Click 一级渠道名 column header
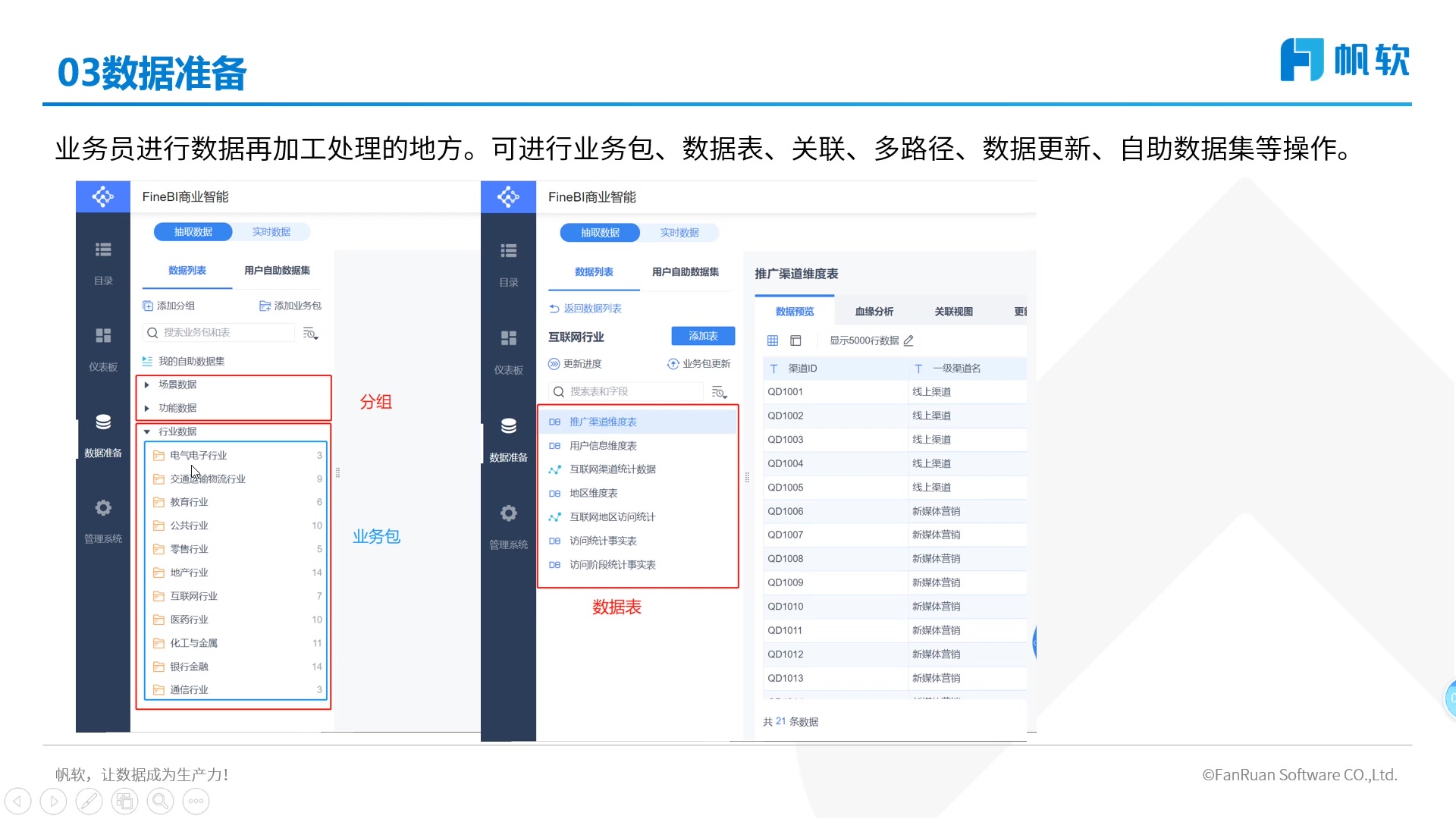 (x=968, y=369)
